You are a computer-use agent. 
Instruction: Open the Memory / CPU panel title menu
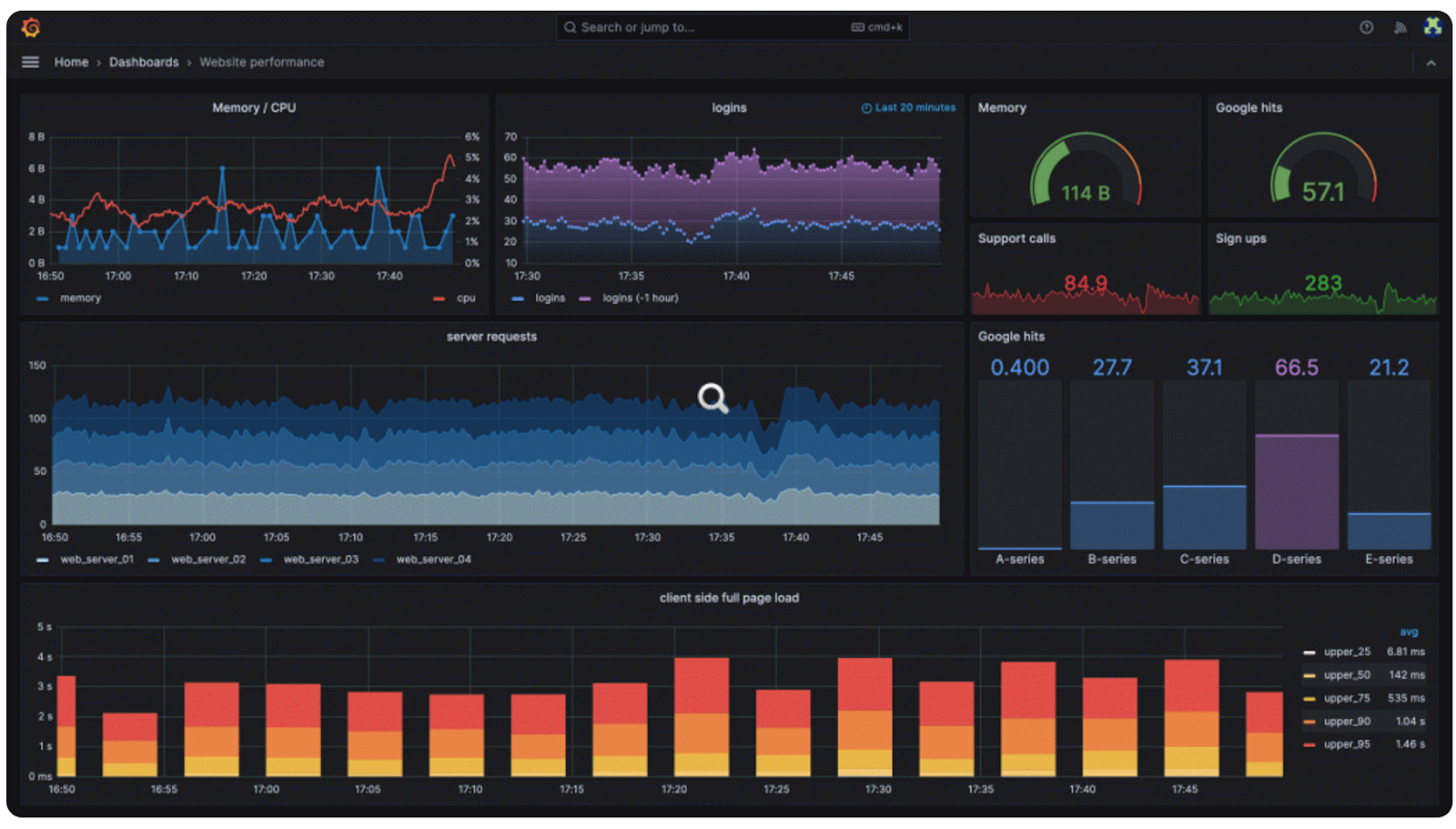(254, 107)
